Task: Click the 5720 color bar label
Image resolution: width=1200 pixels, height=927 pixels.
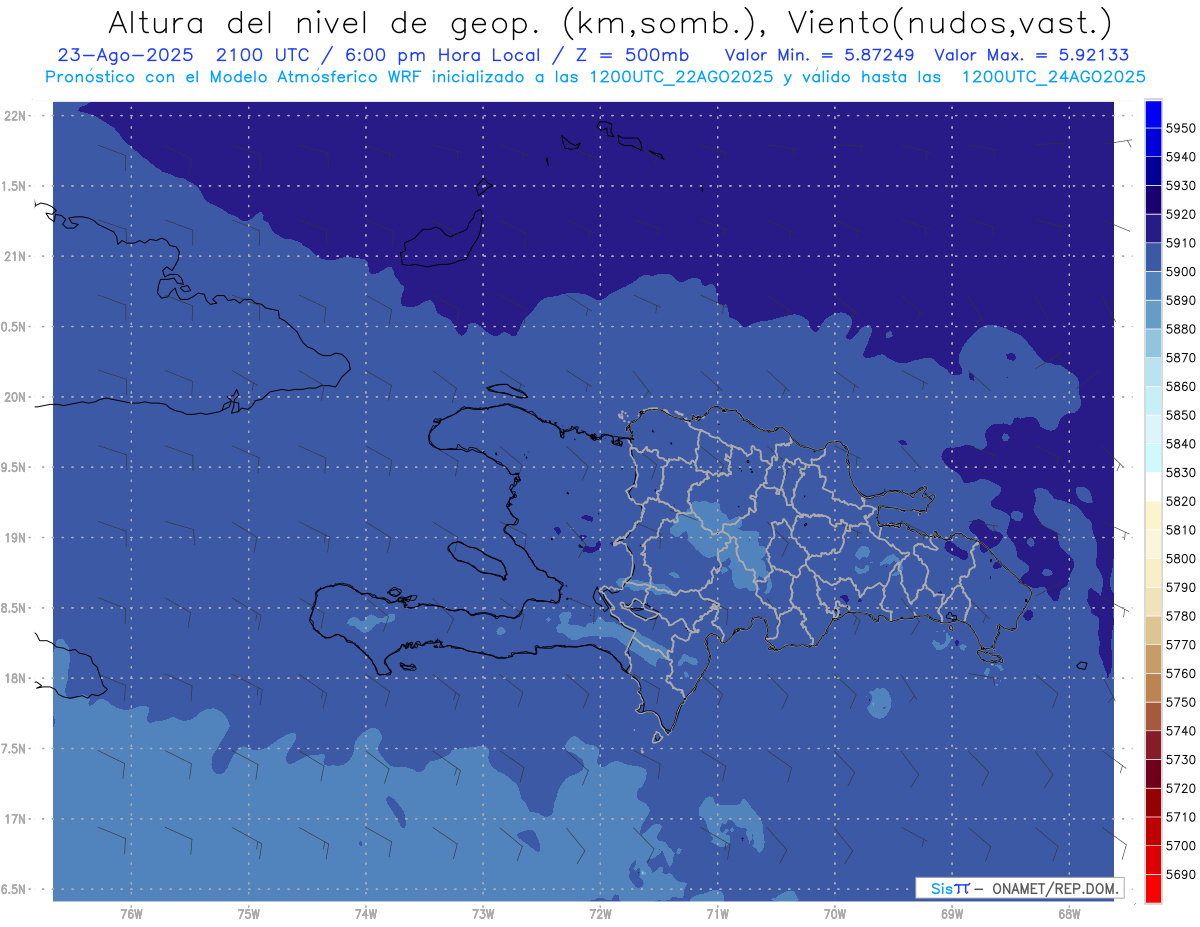Action: pos(1180,788)
